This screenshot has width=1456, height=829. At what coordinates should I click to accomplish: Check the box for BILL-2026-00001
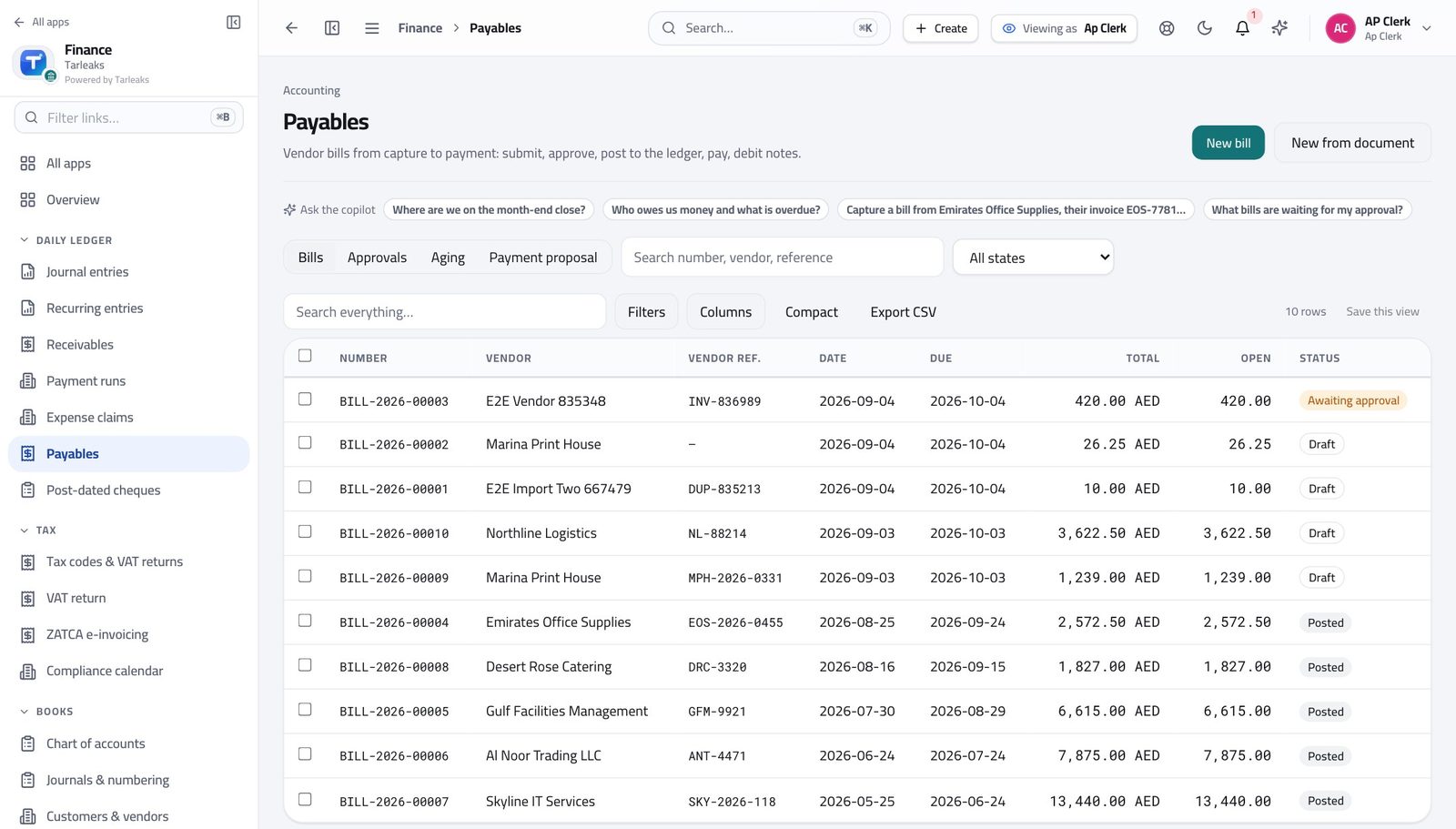point(305,488)
